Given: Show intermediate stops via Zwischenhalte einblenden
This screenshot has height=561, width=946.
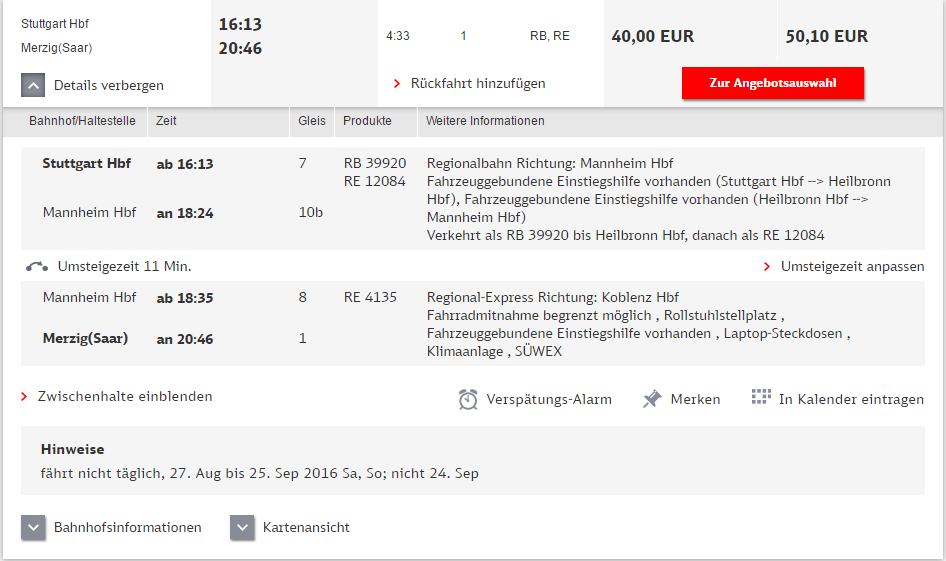Looking at the screenshot, I should (125, 397).
